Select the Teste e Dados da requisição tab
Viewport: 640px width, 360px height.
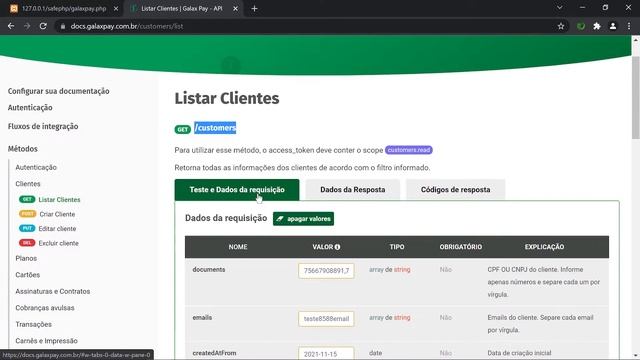point(237,190)
